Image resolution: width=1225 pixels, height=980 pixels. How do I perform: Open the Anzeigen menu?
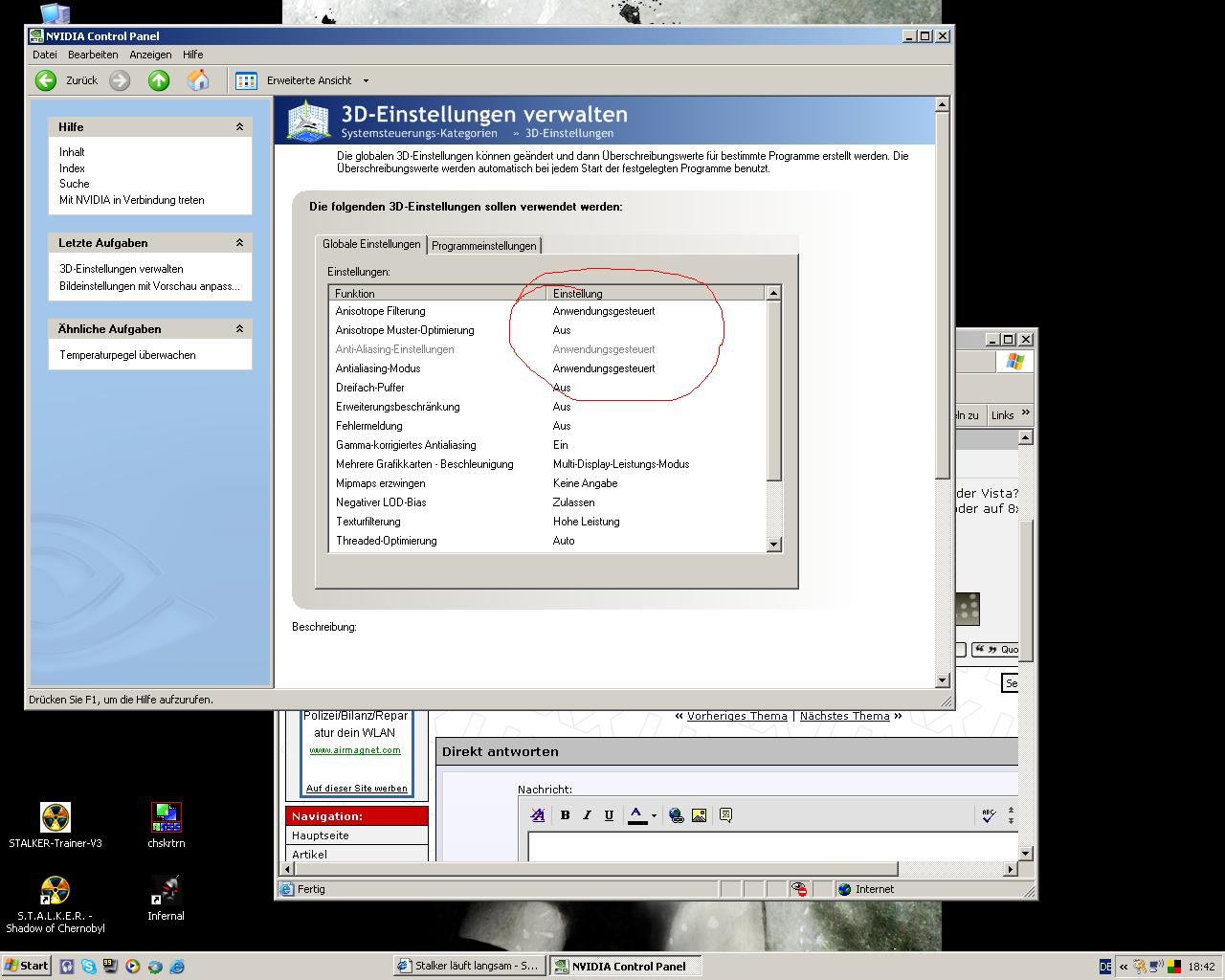coord(150,55)
